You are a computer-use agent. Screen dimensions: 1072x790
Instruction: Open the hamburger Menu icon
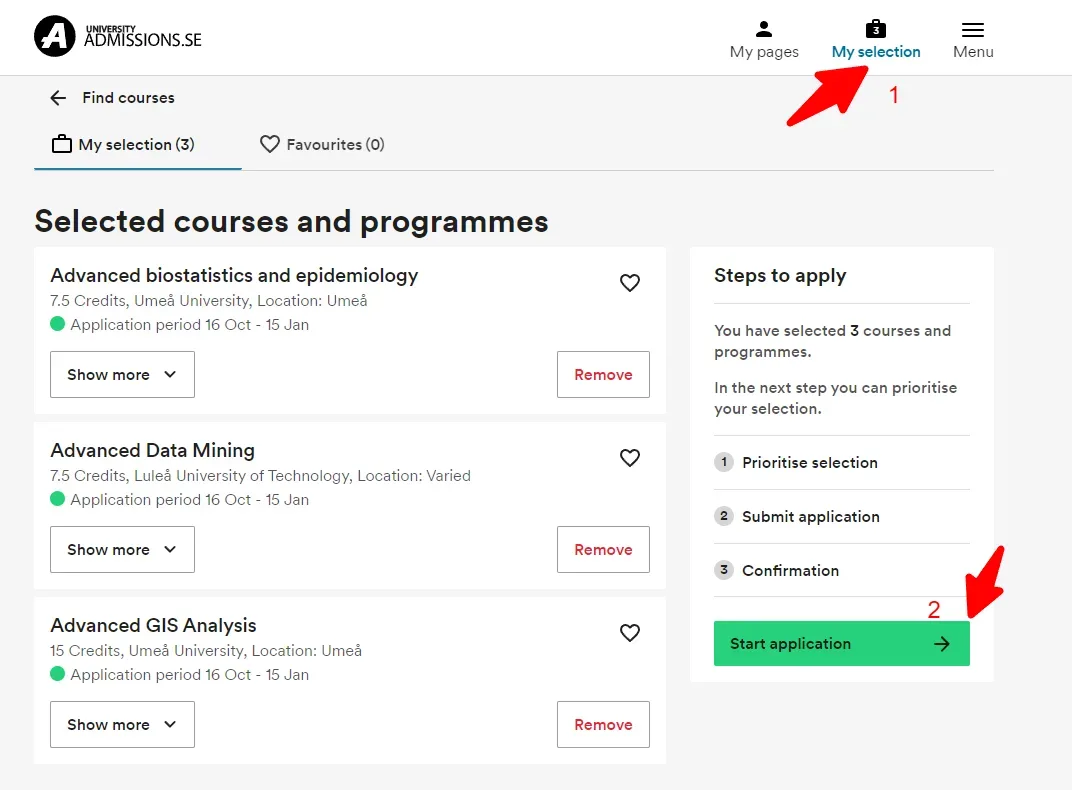pyautogui.click(x=972, y=30)
